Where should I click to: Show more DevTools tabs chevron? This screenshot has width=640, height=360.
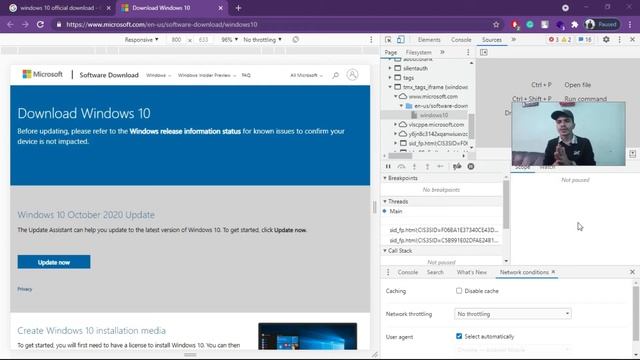click(514, 40)
